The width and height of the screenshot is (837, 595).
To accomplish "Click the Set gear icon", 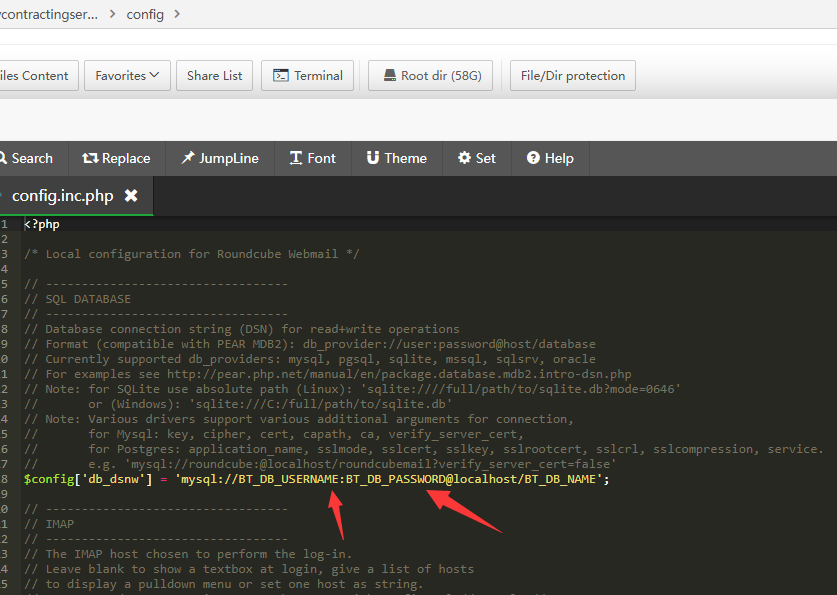I will click(x=464, y=157).
